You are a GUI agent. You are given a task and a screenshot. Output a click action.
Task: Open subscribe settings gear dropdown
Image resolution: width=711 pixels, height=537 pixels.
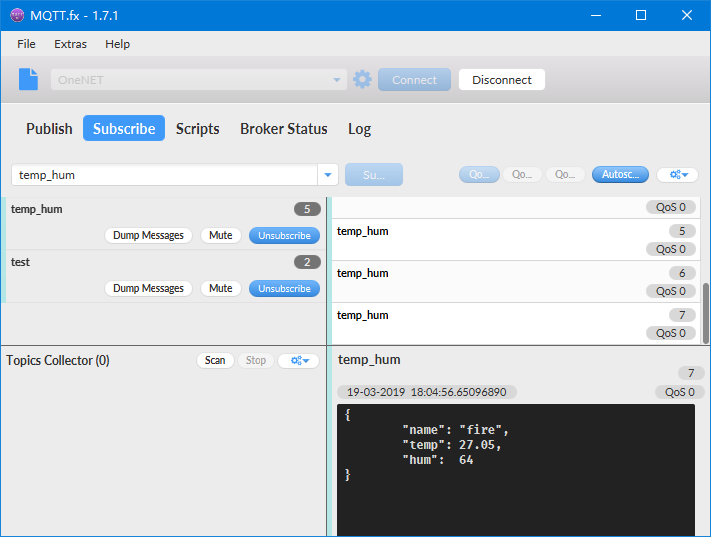[x=677, y=175]
